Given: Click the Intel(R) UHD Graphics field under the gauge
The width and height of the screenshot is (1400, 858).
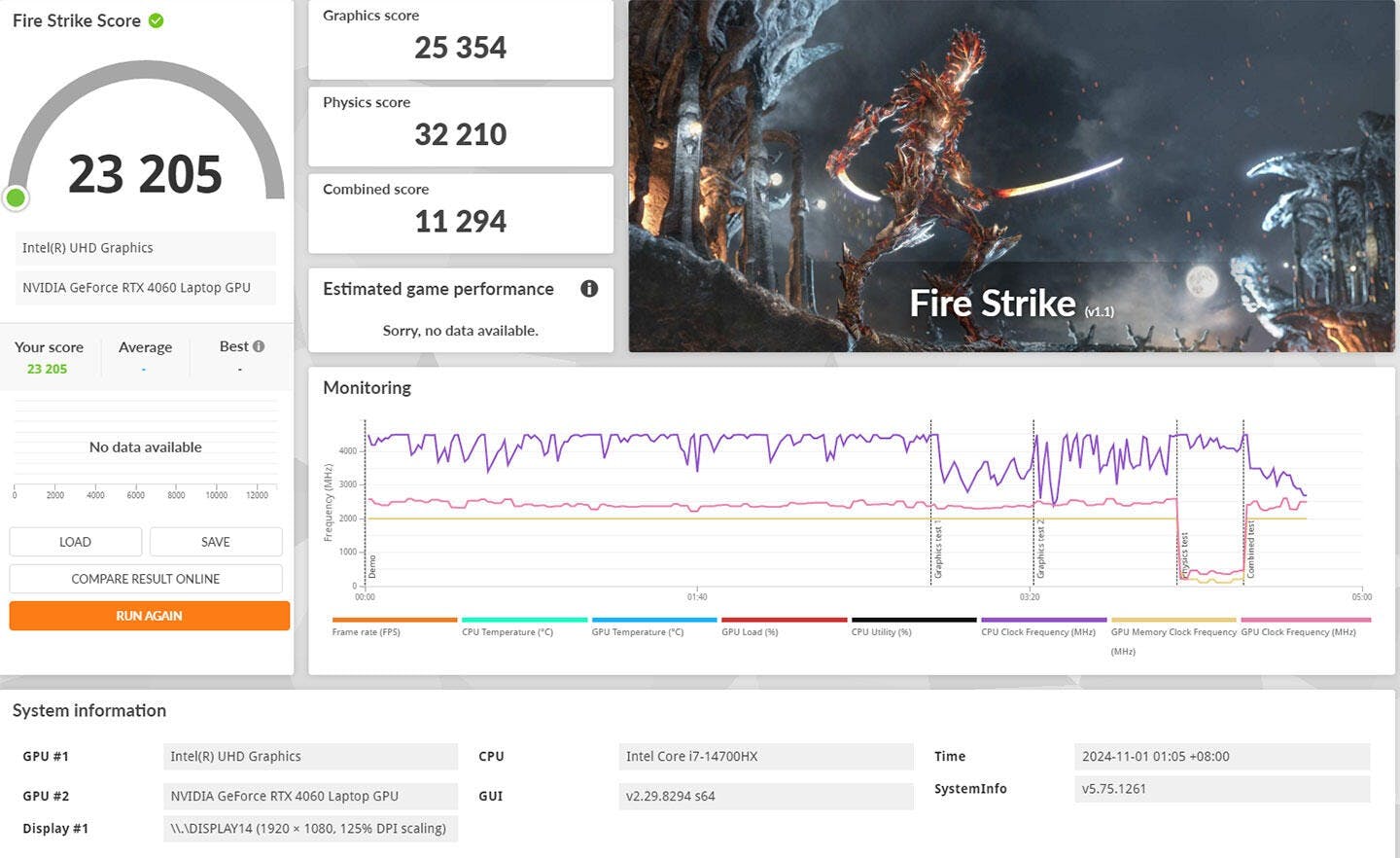Looking at the screenshot, I should point(146,248).
